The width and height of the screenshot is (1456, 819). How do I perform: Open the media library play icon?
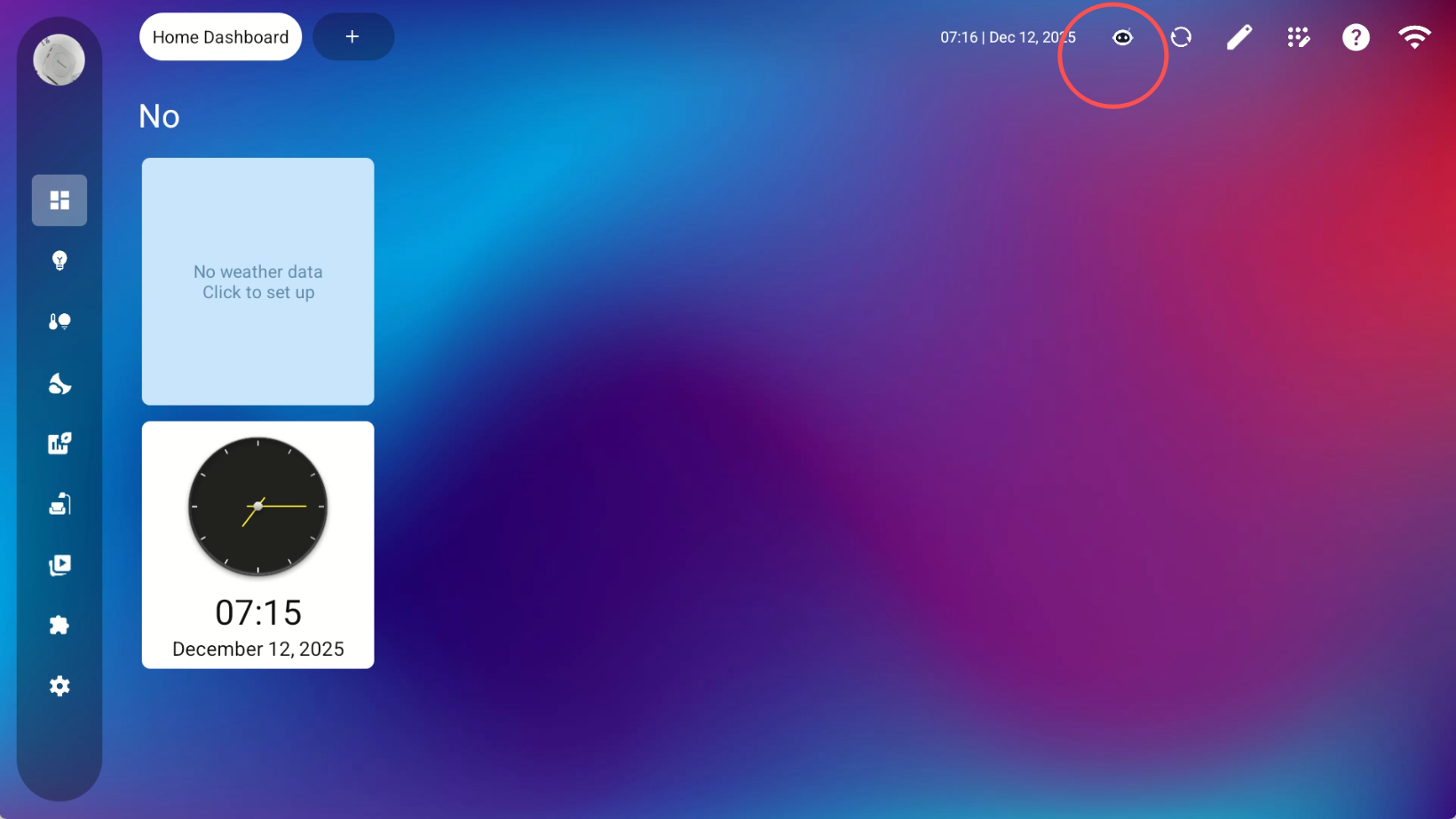(59, 565)
